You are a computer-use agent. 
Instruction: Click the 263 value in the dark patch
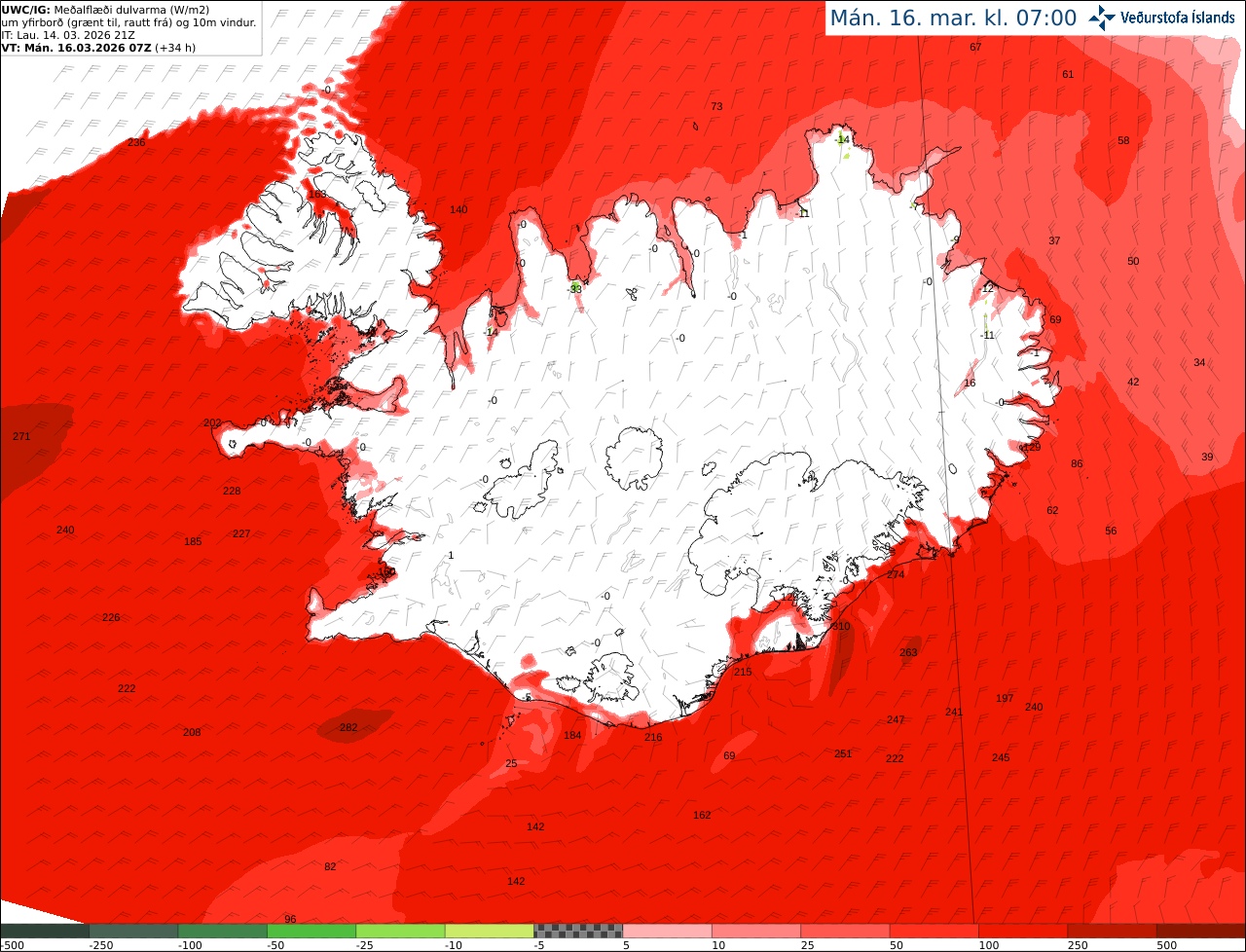[908, 653]
